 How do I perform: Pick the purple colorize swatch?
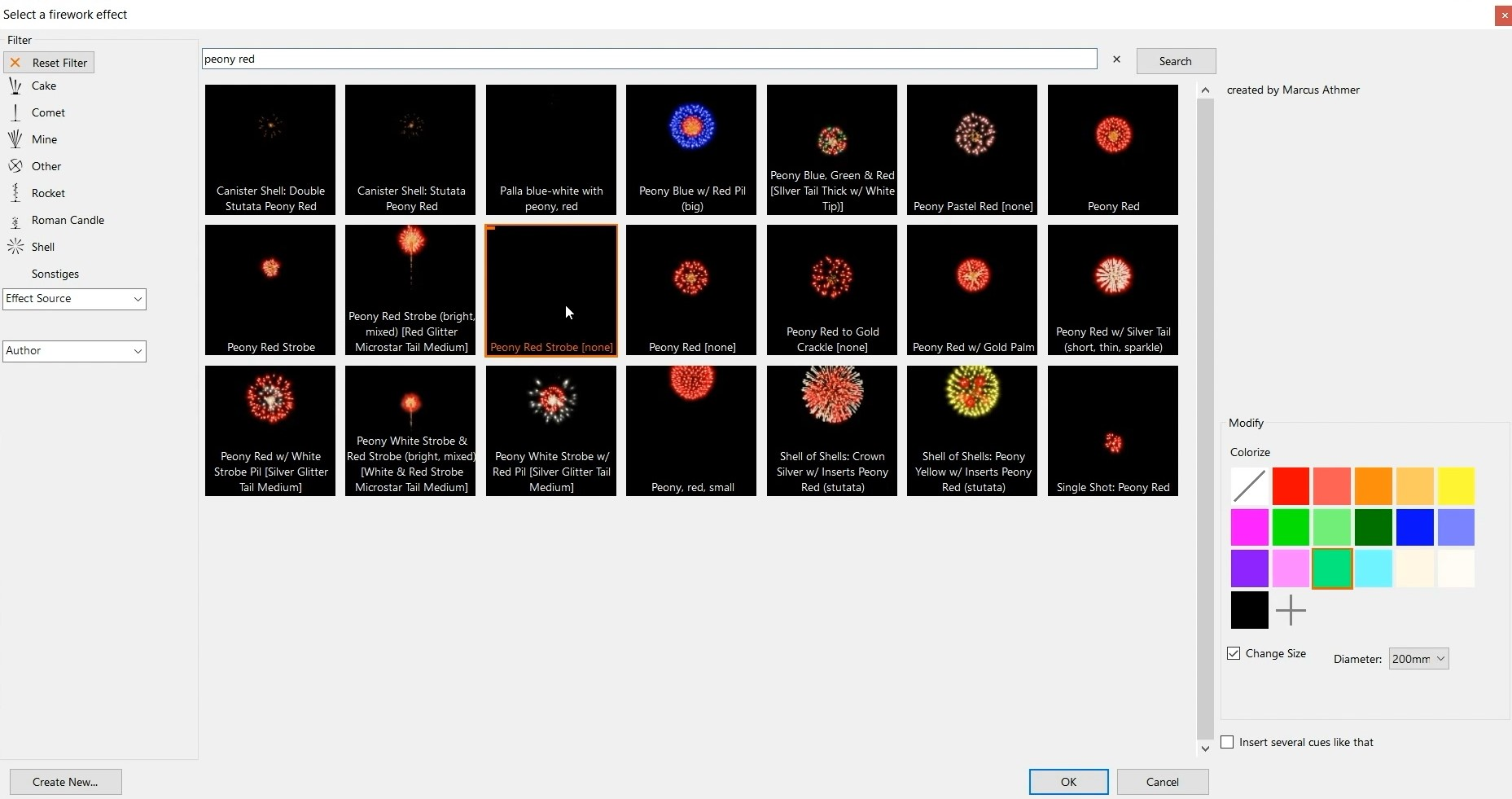[1249, 569]
